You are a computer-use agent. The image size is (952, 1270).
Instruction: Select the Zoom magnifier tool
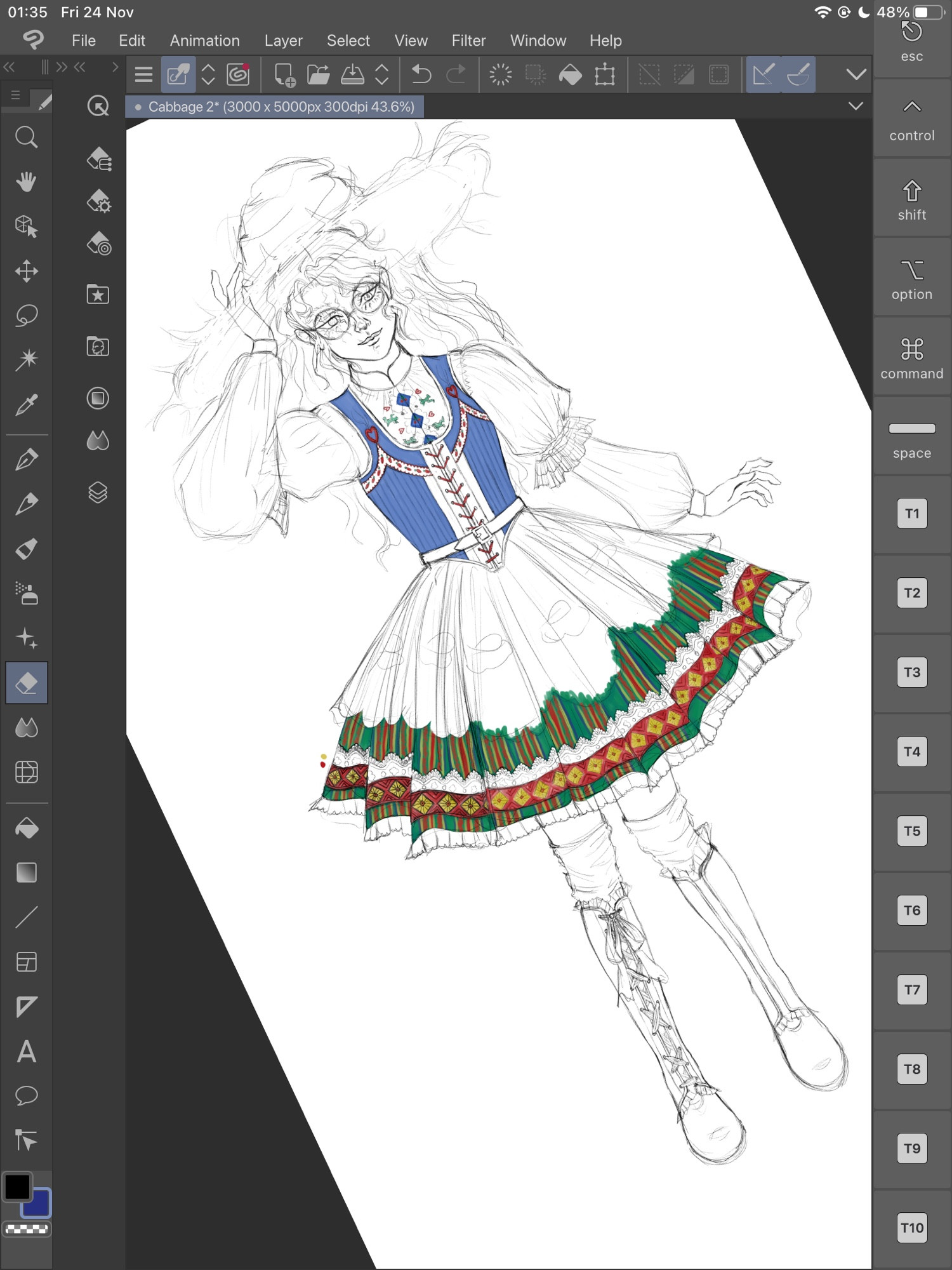26,137
